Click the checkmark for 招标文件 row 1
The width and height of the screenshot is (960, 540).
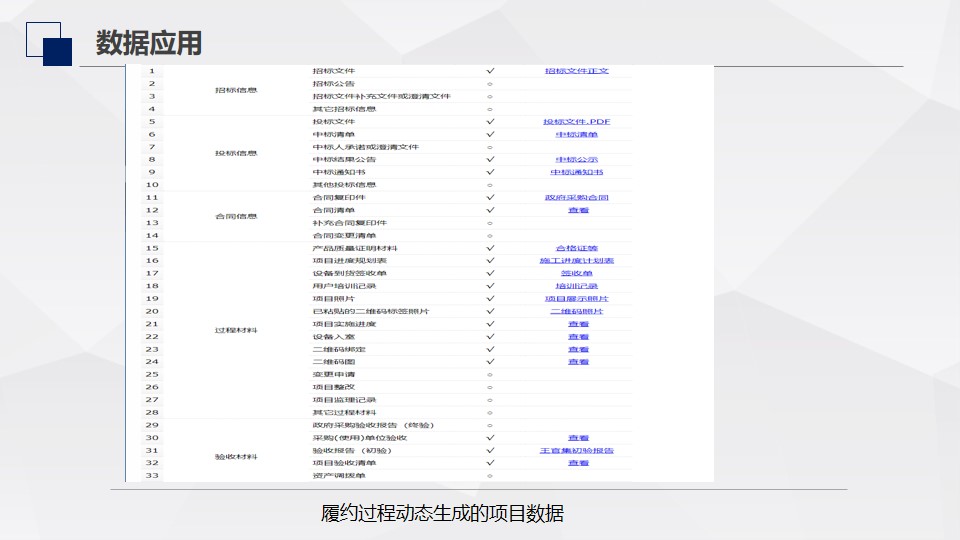[490, 71]
